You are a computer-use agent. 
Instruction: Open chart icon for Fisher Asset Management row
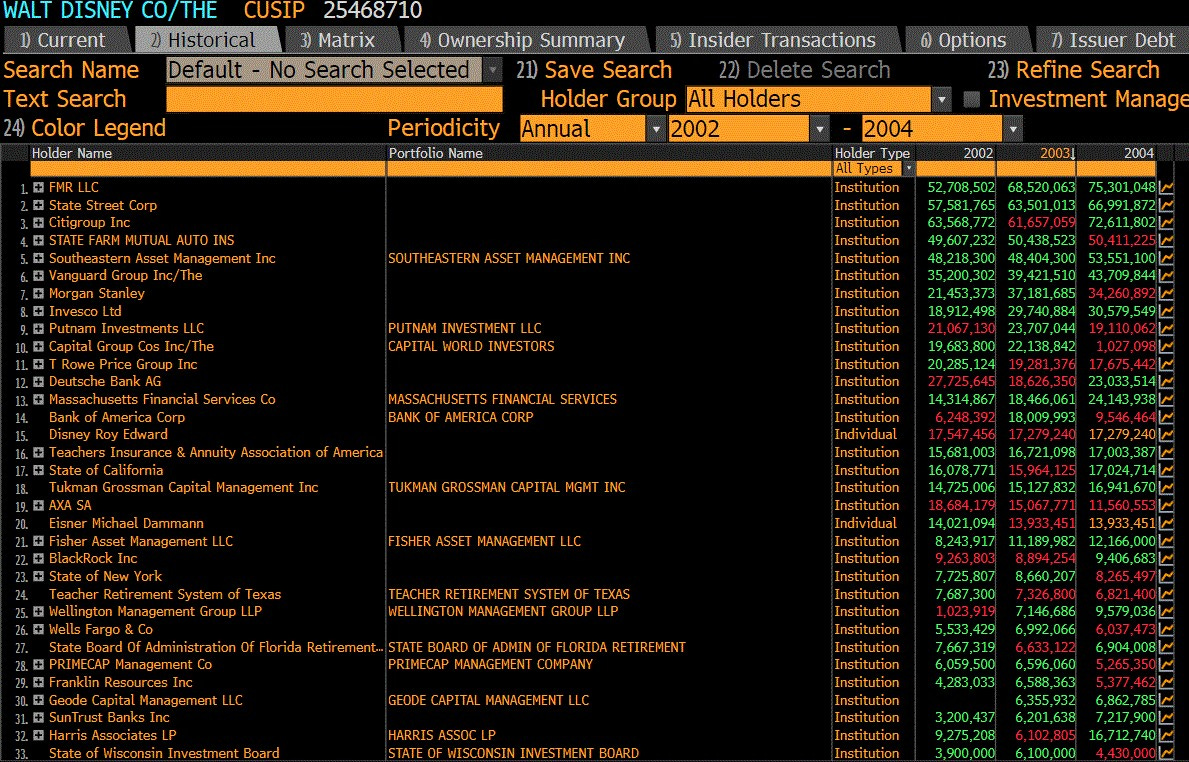1166,541
